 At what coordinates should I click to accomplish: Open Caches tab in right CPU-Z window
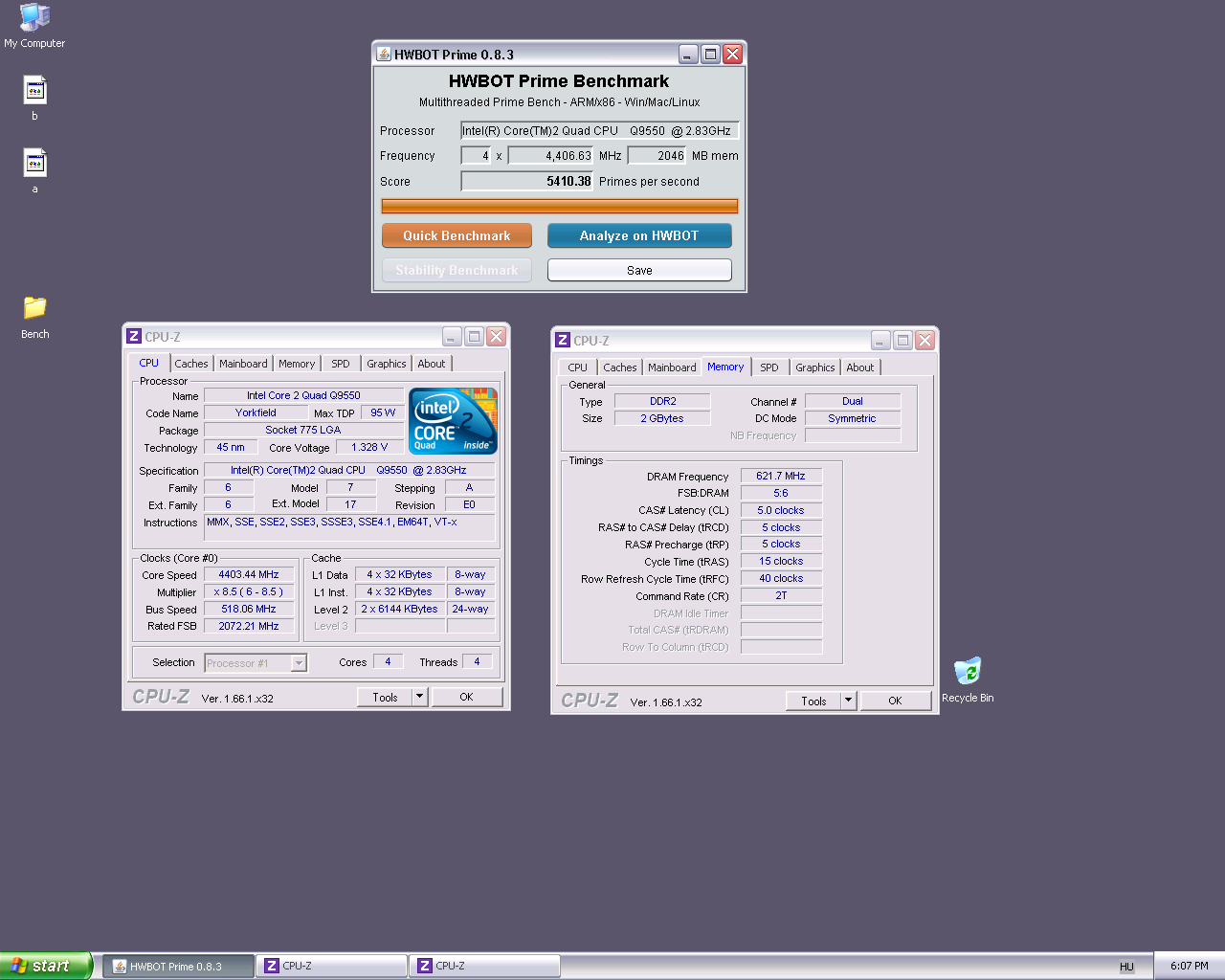tap(620, 367)
